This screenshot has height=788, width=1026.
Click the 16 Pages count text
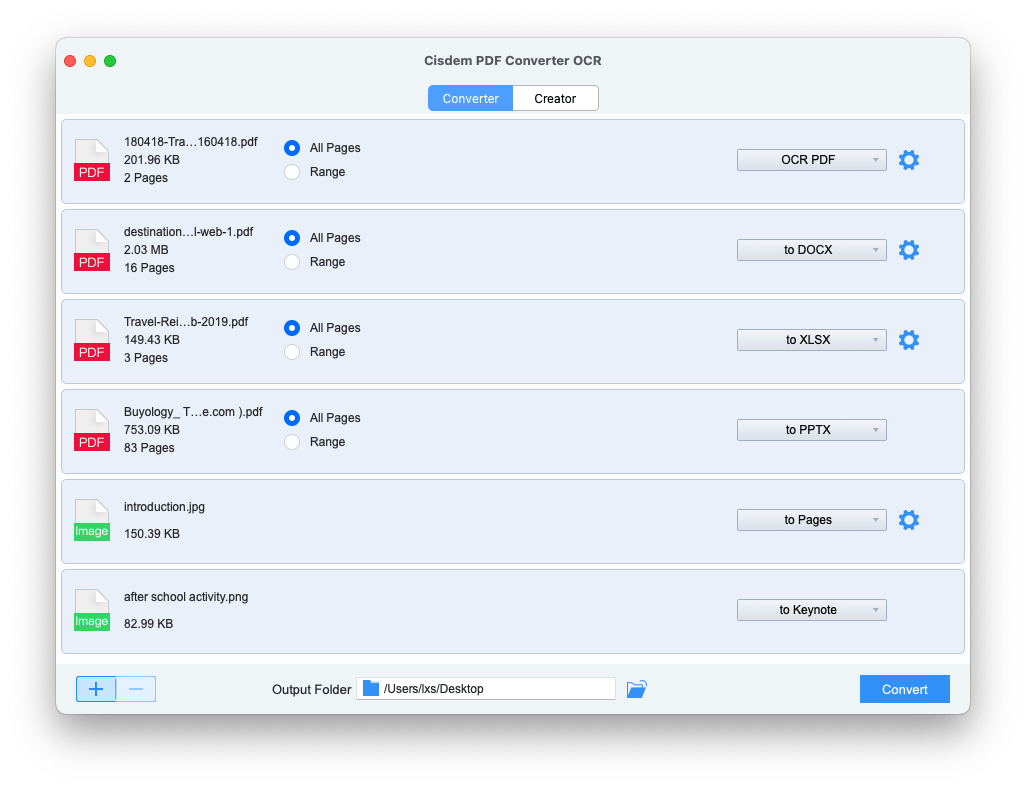149,268
